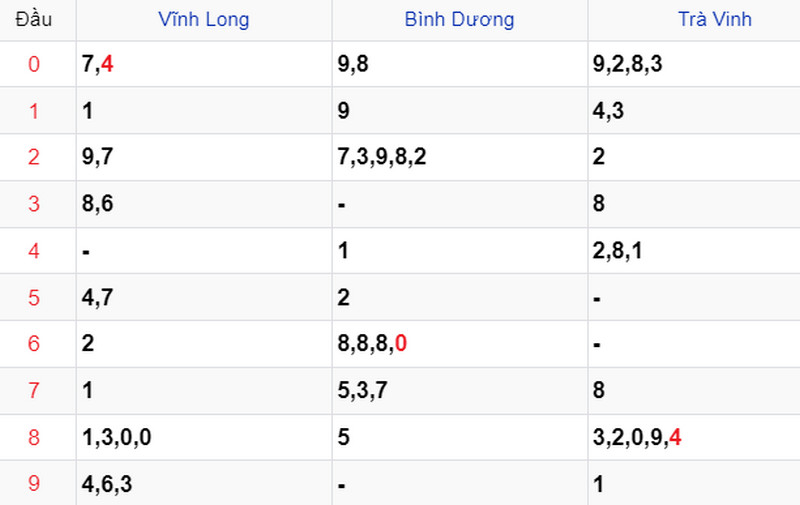
Task: Click Vĩnh Long cell showing 1,3,0,0
Action: click(x=204, y=437)
